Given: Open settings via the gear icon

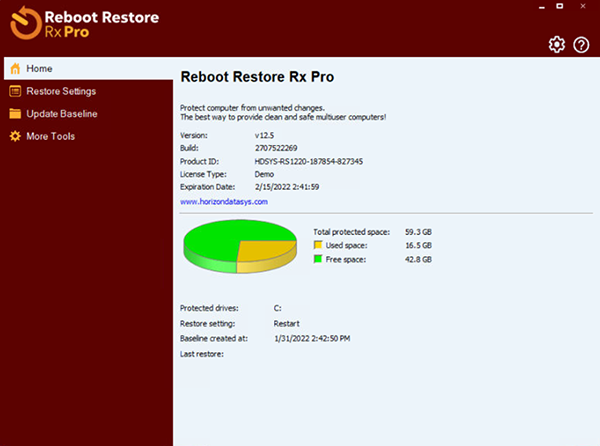Looking at the screenshot, I should [x=556, y=45].
